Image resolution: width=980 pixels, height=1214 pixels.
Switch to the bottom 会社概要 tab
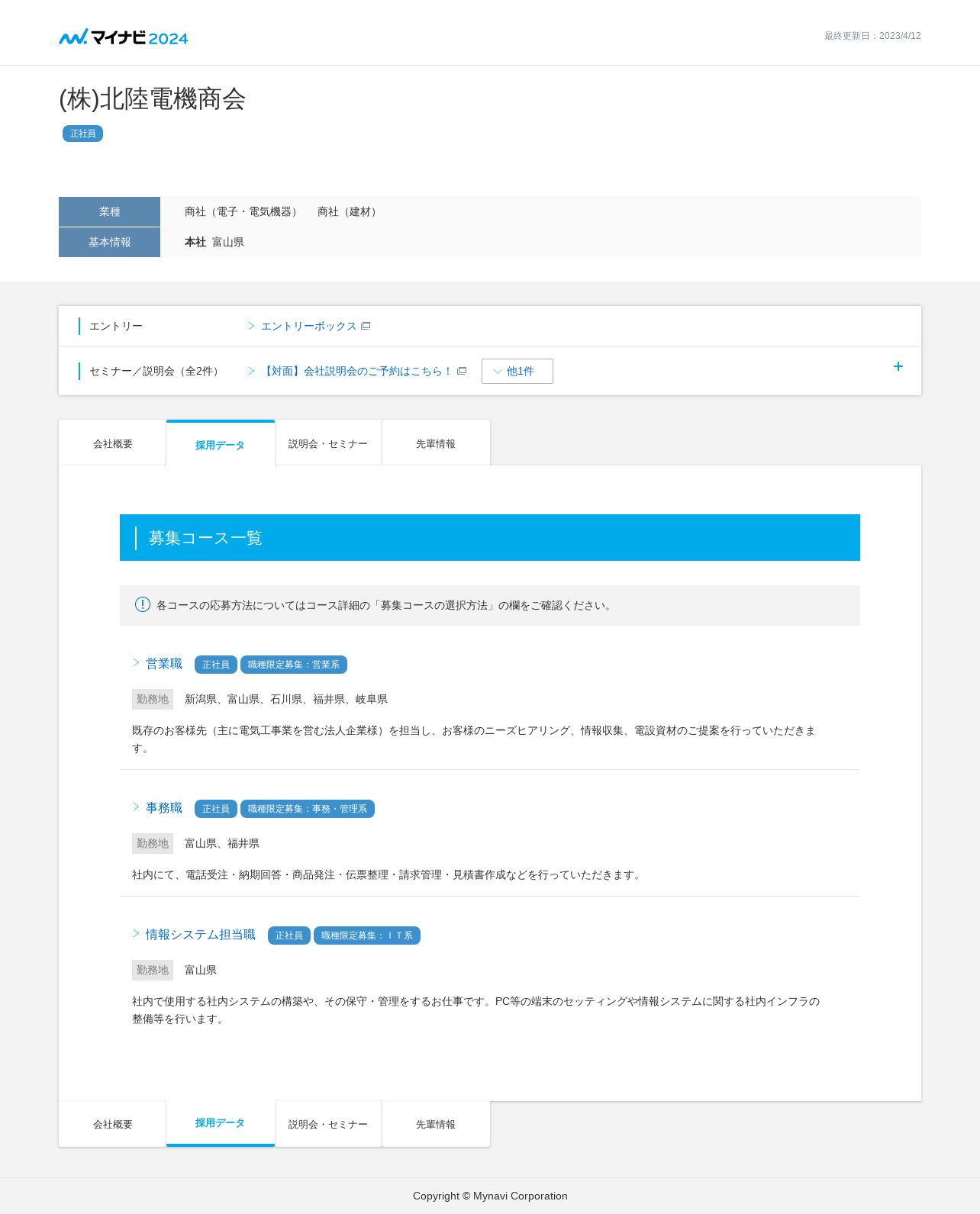pyautogui.click(x=112, y=1124)
